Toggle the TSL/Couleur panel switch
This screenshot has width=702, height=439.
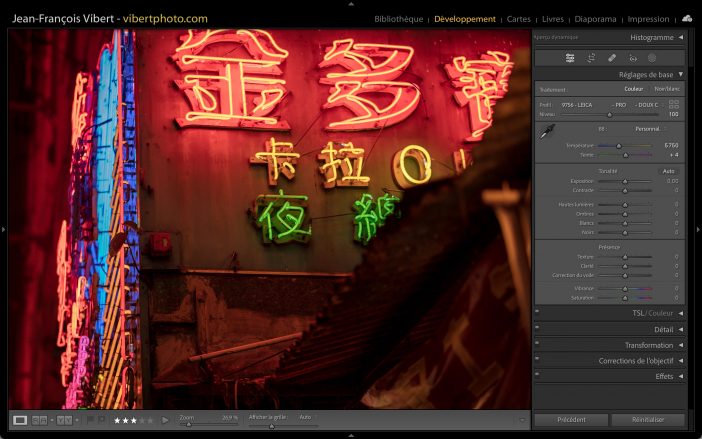(x=537, y=313)
